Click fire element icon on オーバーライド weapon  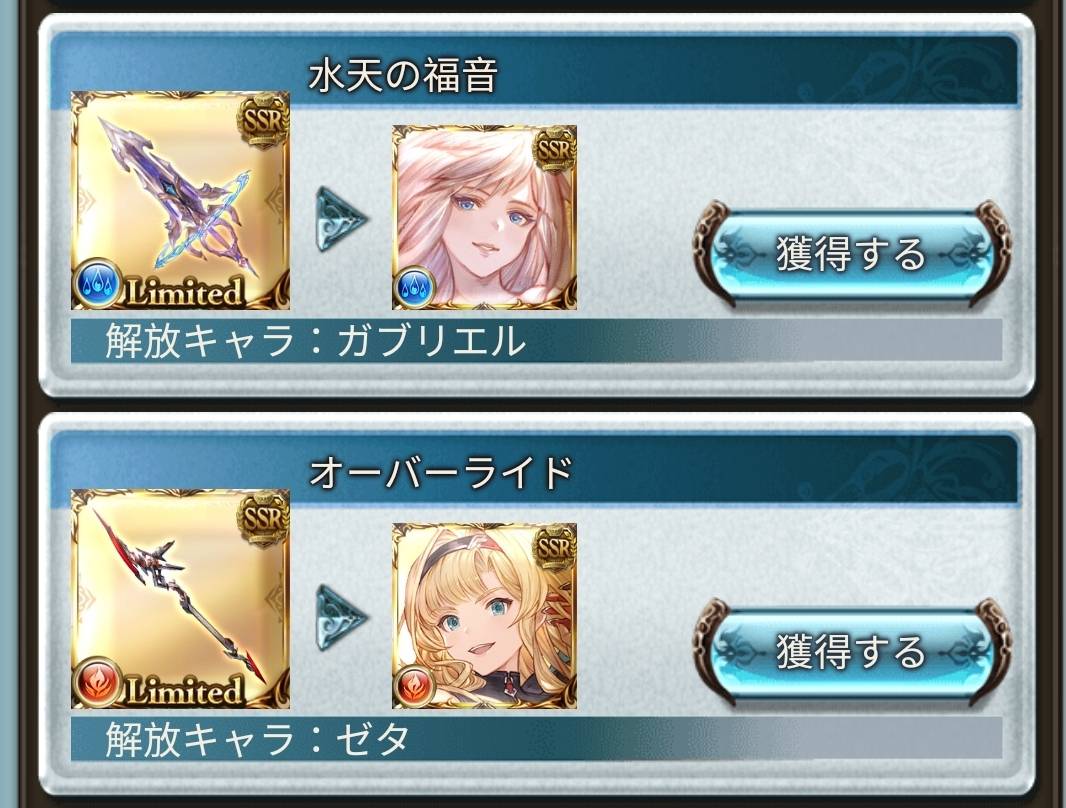(97, 682)
